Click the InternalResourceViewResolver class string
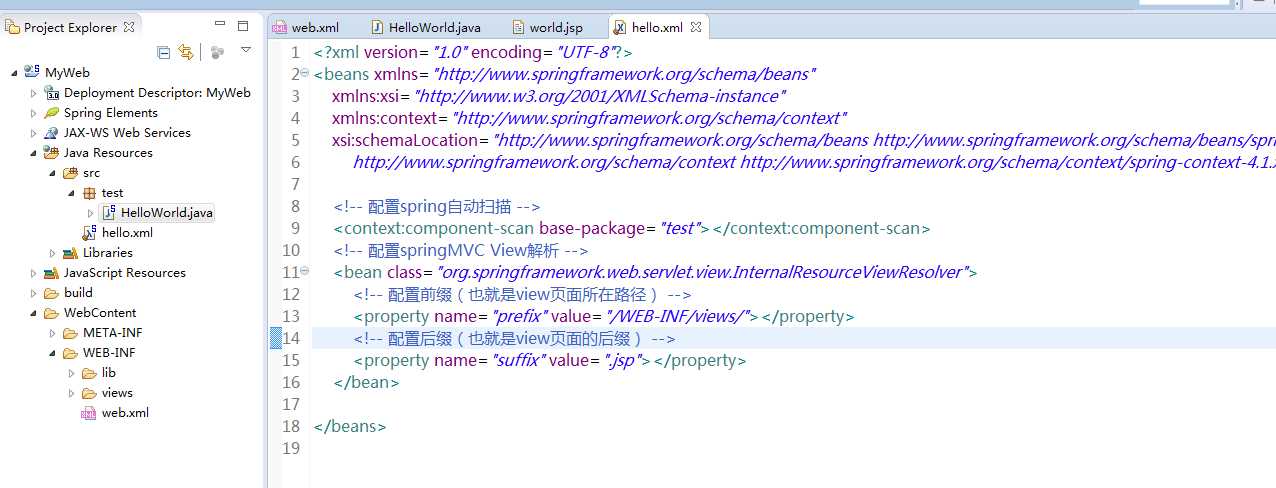This screenshot has height=488, width=1276. 702,272
